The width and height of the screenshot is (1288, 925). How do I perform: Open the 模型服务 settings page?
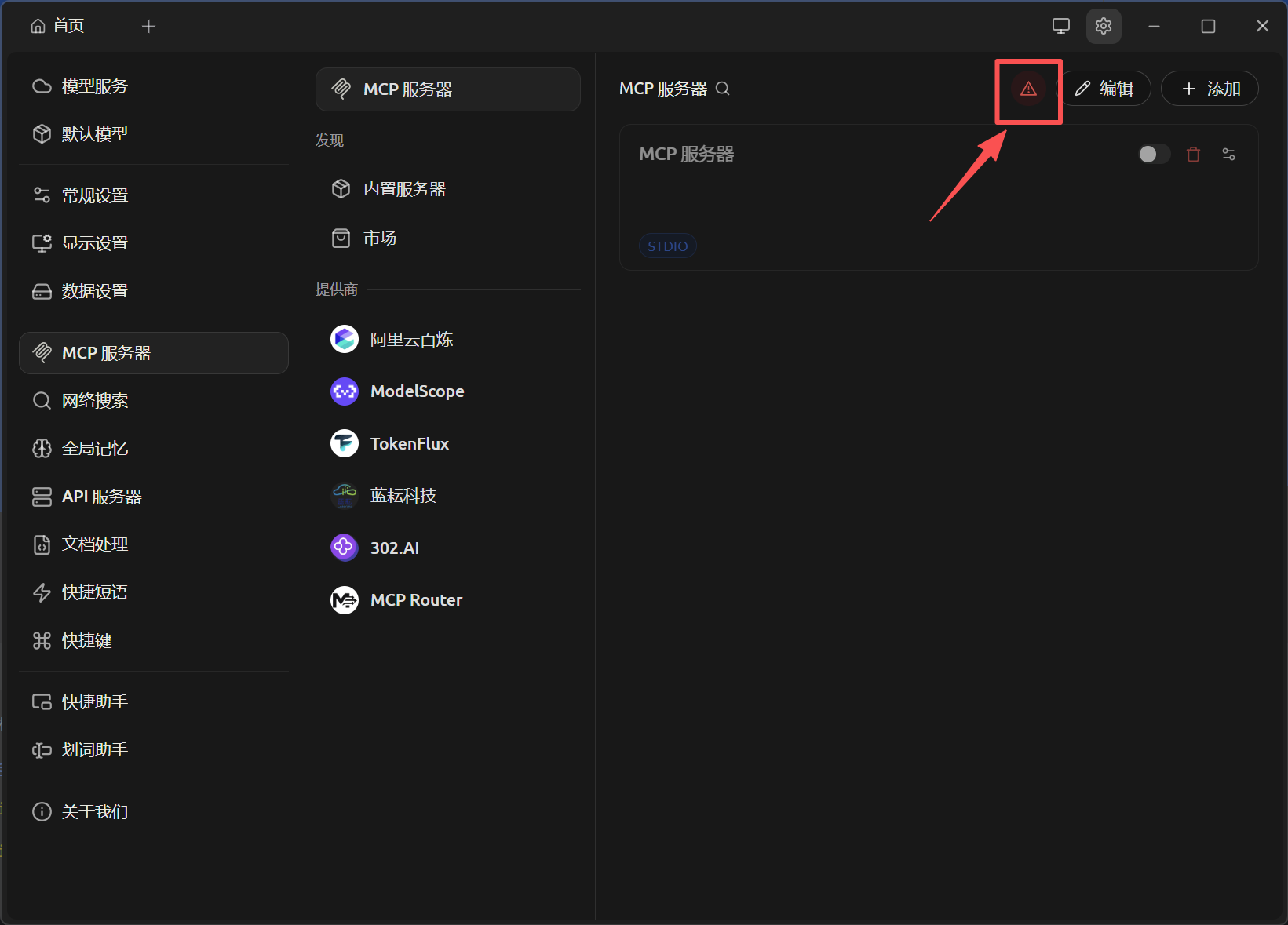[x=154, y=86]
